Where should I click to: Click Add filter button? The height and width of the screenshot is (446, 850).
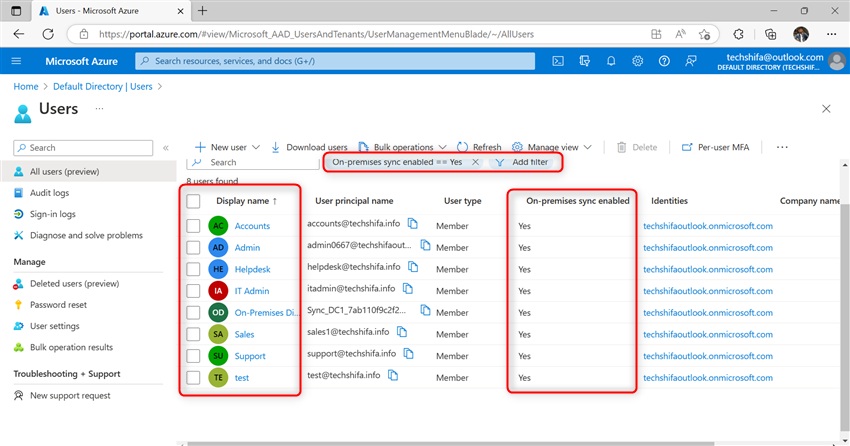pos(522,162)
